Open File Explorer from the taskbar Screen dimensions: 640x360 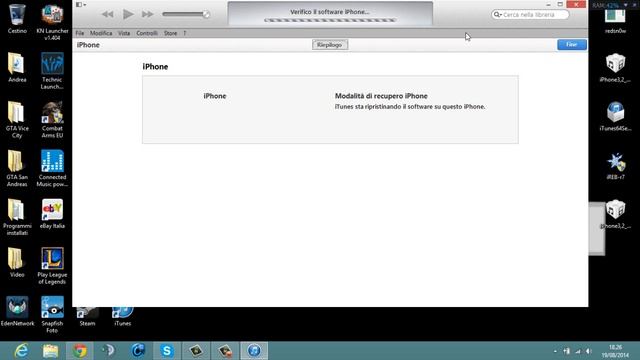[51, 351]
